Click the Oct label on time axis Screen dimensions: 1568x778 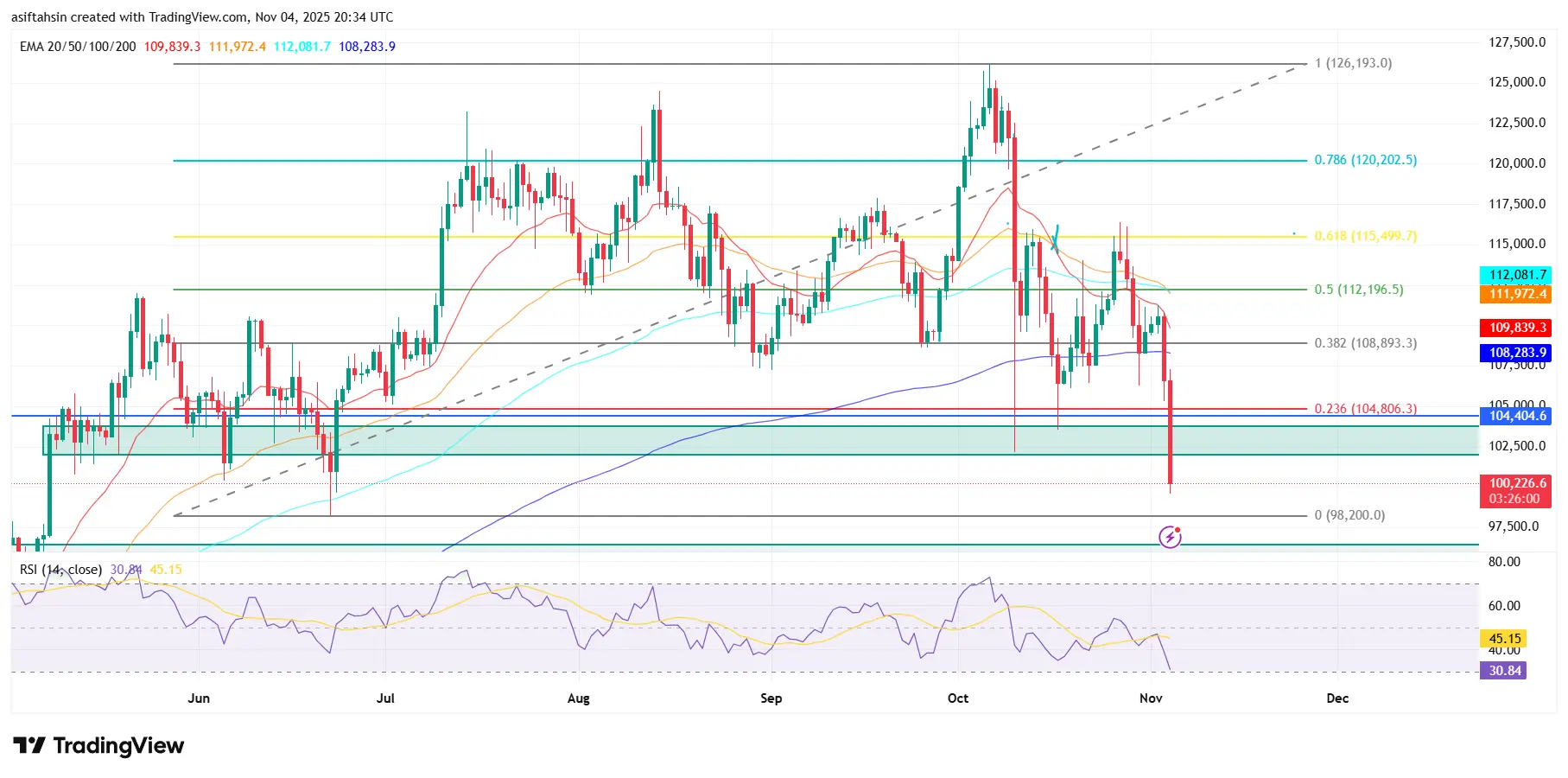(x=958, y=698)
